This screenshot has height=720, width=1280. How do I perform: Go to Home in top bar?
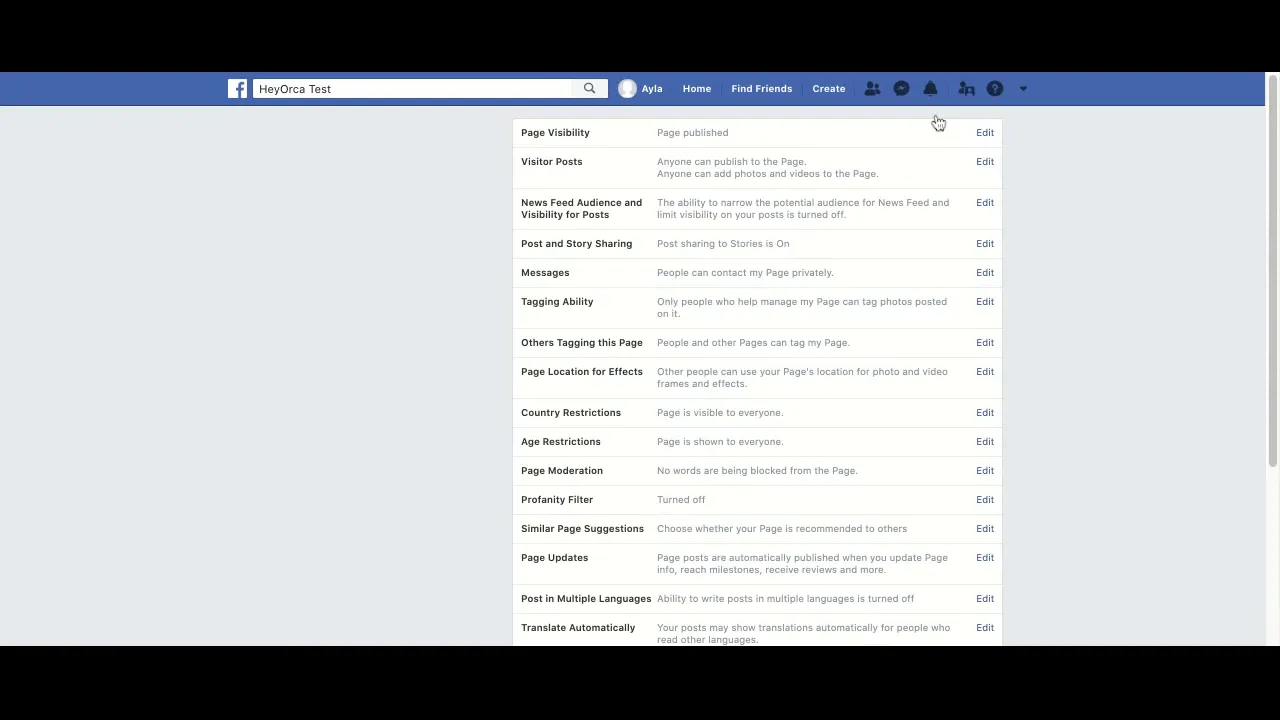tap(697, 89)
